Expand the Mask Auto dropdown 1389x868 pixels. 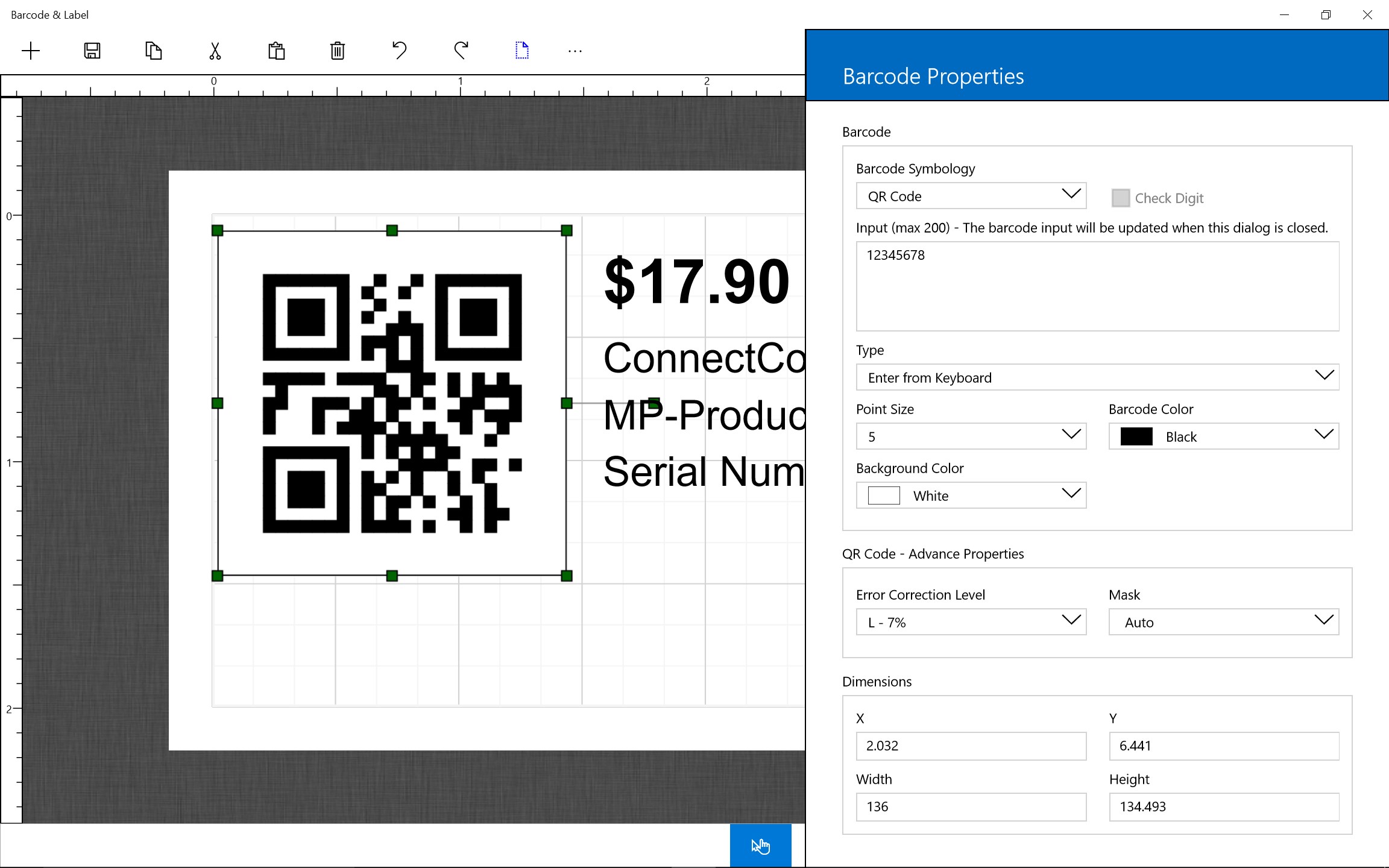[x=1223, y=622]
